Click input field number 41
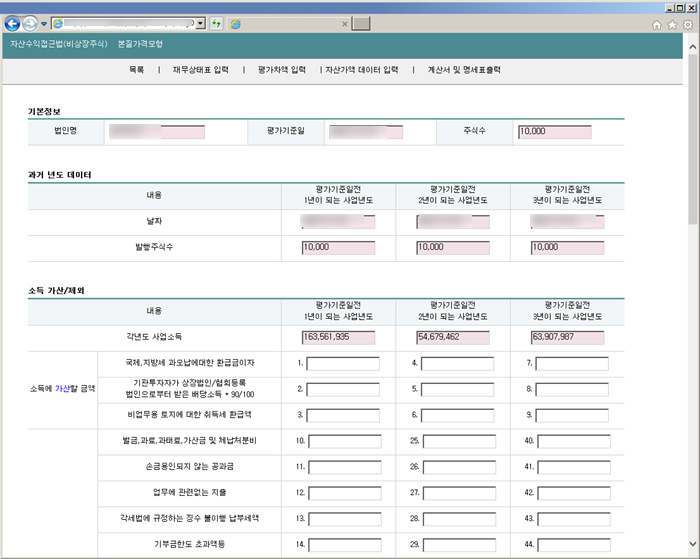The height and width of the screenshot is (559, 700). (574, 467)
